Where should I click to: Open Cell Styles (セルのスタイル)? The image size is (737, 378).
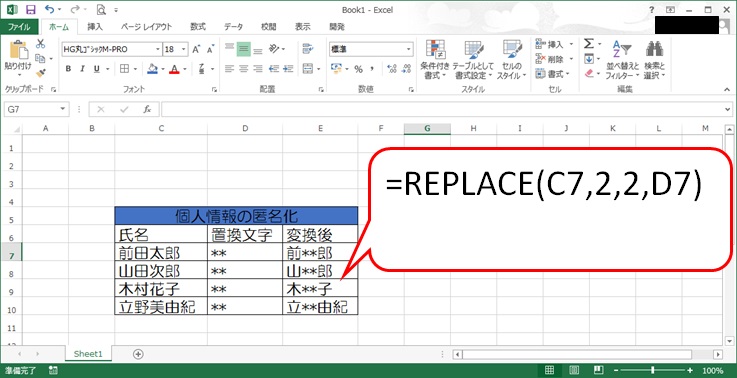click(511, 59)
